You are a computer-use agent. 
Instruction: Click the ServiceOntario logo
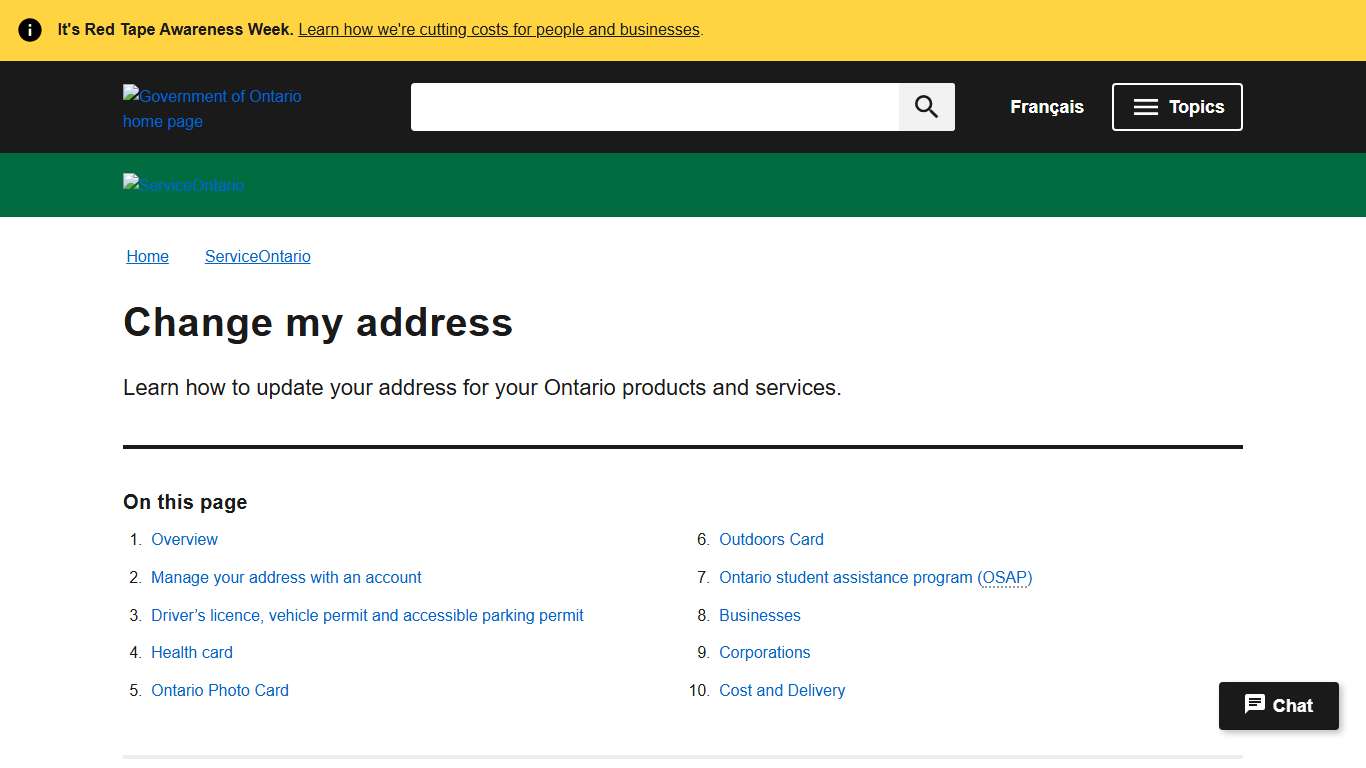(x=183, y=184)
